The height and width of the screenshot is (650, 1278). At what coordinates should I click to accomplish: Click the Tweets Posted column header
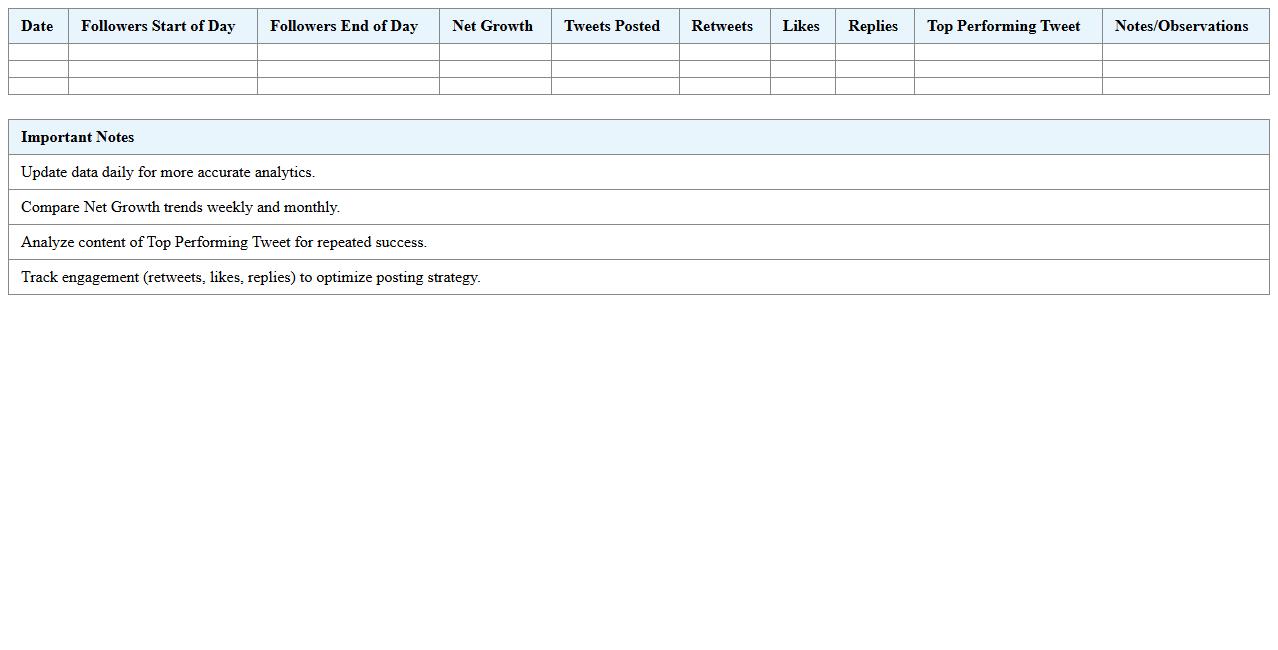coord(612,26)
